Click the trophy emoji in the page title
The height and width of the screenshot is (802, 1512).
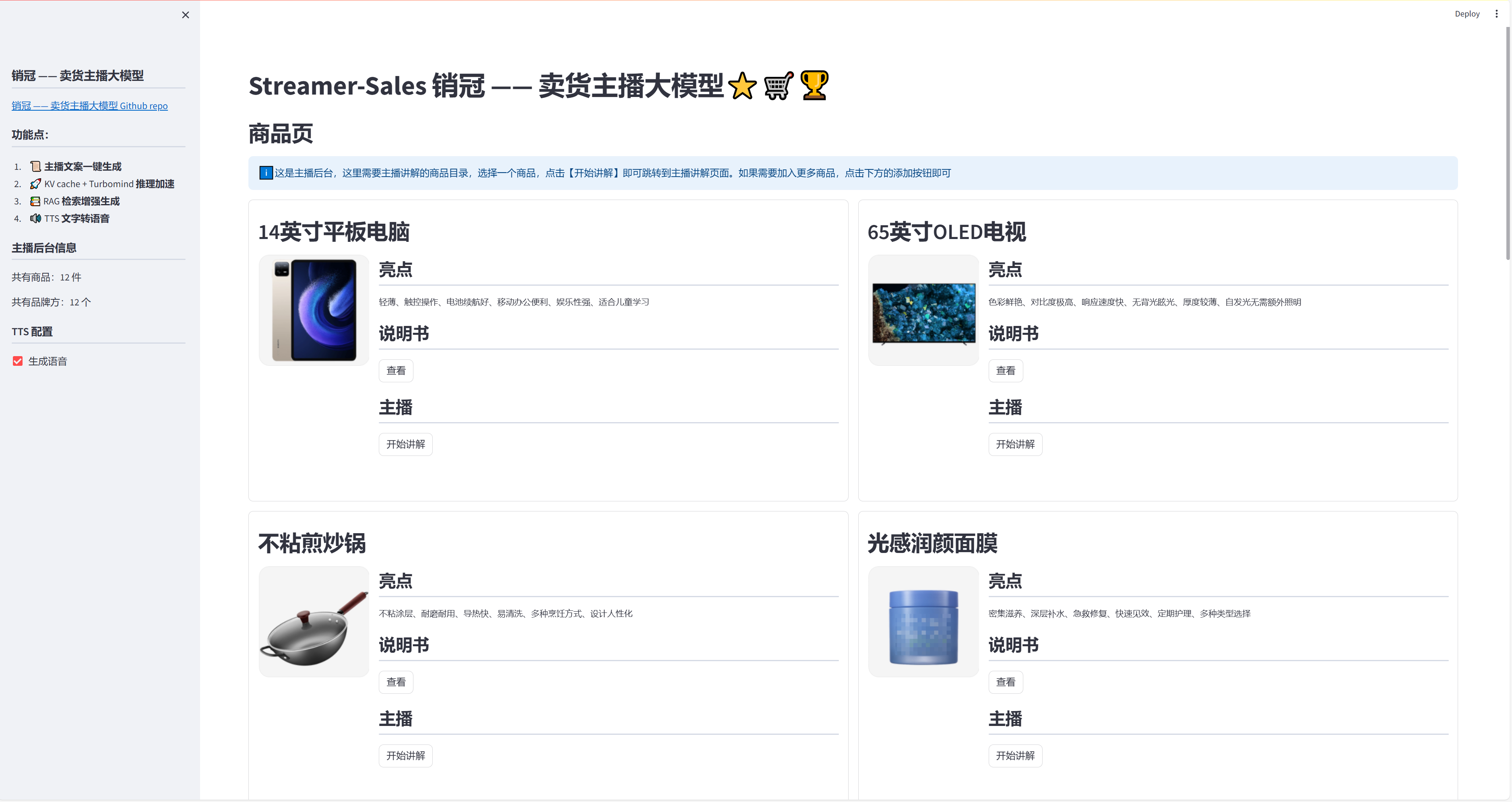pos(814,86)
